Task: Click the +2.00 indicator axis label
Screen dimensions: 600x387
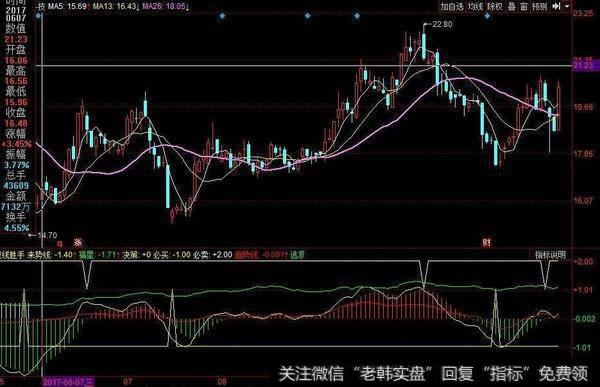Action: point(583,262)
